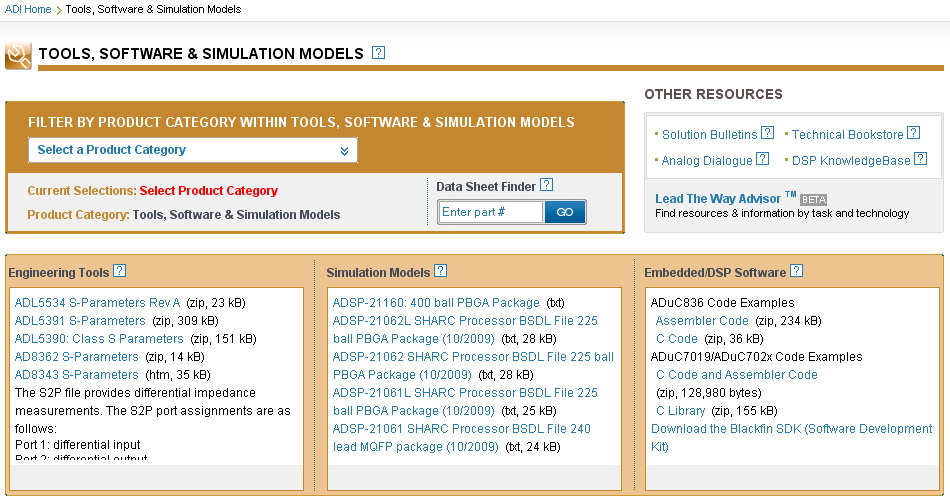Click the GO button
950x502 pixels.
[x=565, y=212]
